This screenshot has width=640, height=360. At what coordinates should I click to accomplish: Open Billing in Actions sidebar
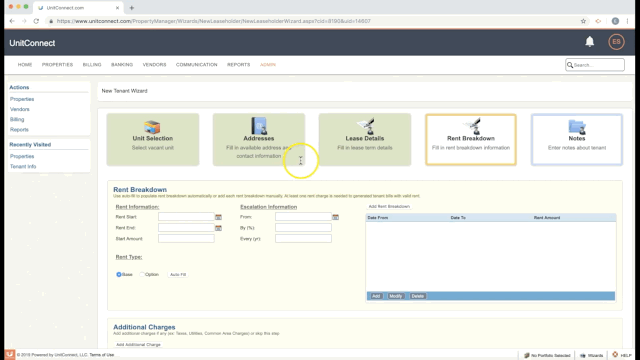[x=17, y=120]
